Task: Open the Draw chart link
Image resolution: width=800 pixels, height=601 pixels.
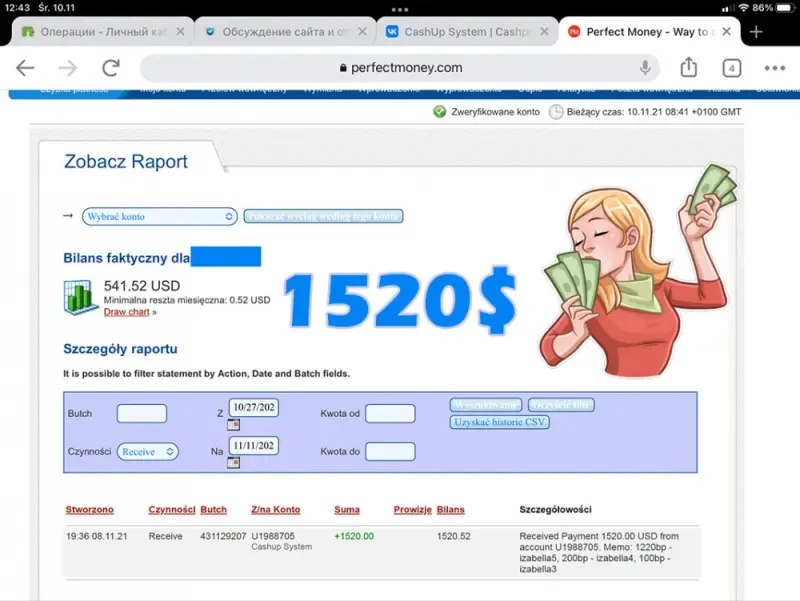Action: [127, 312]
